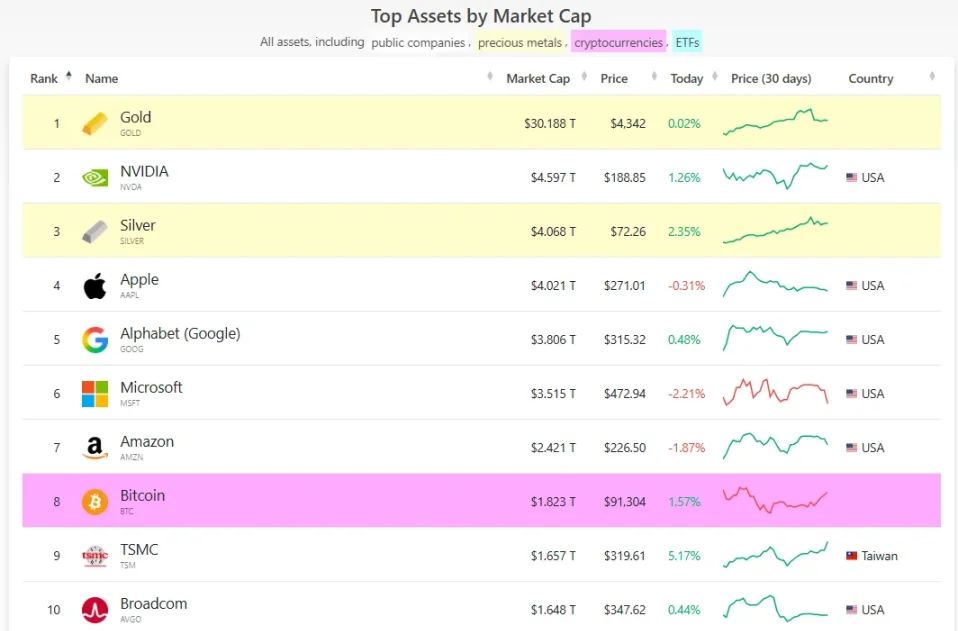Click the TSMC logo icon
Screen dimensions: 958x631
click(x=95, y=556)
